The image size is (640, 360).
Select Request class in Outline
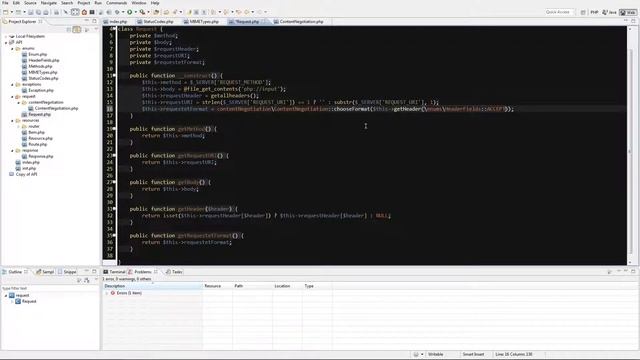29,302
